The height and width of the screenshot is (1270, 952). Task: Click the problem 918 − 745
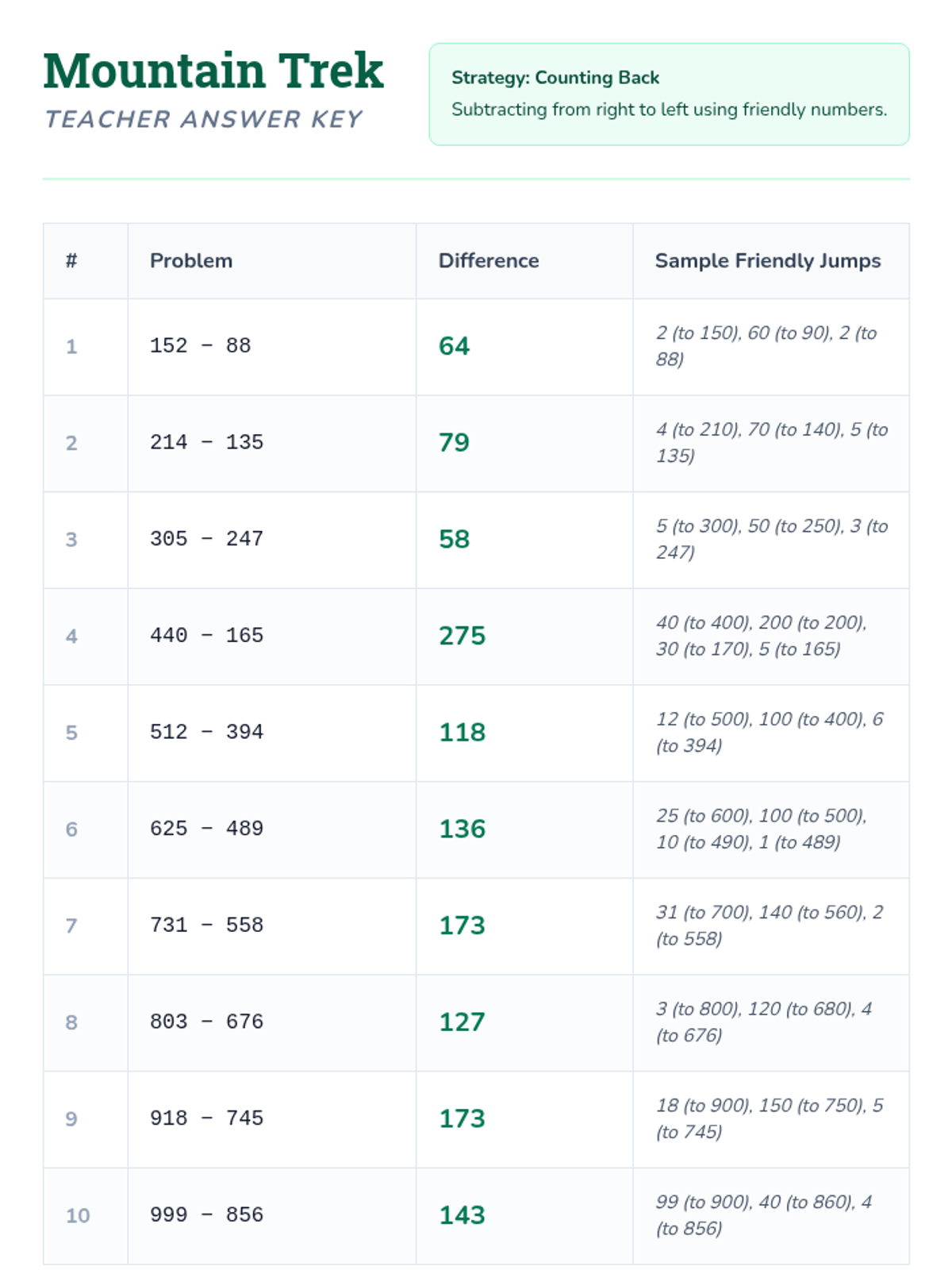[x=207, y=1118]
